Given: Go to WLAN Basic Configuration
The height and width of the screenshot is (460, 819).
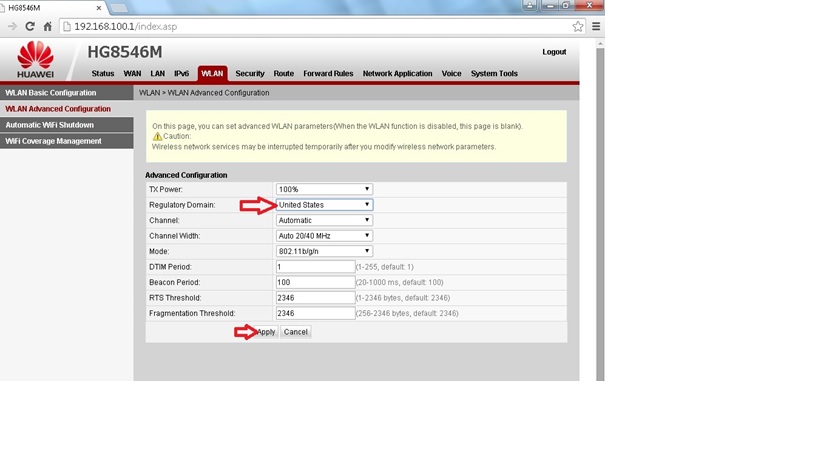Looking at the screenshot, I should point(67,92).
